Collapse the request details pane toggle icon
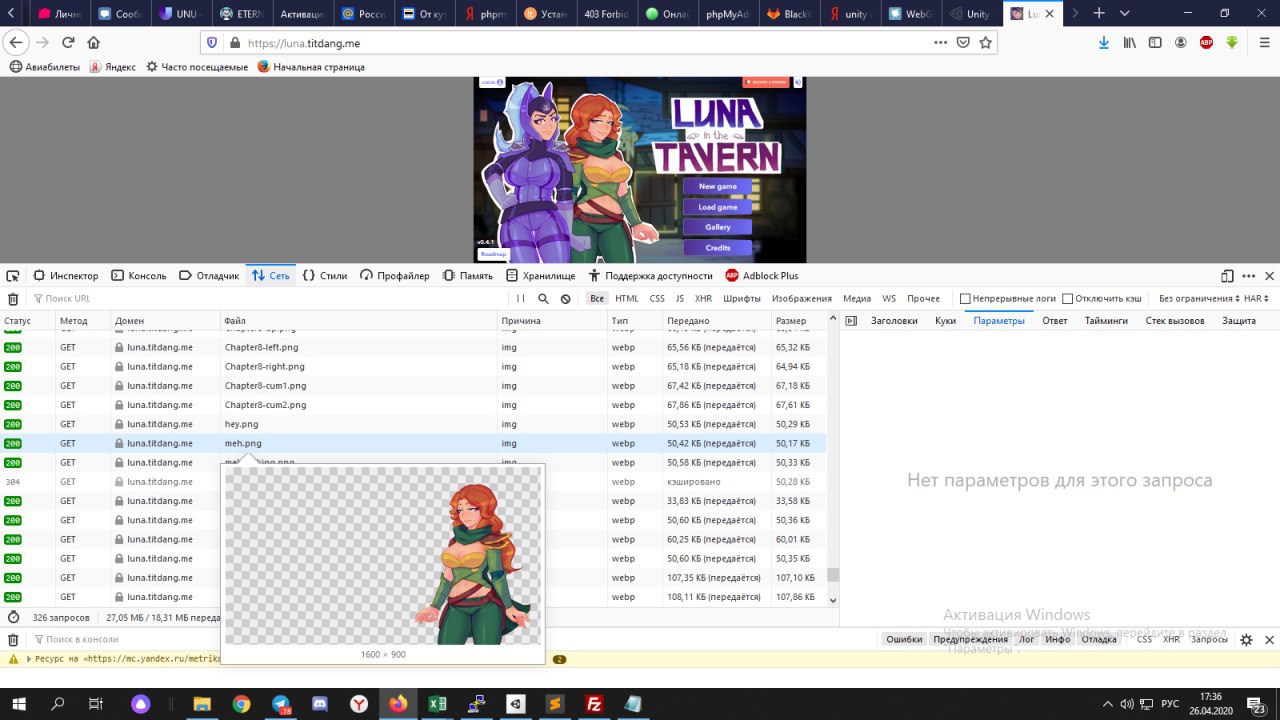Image resolution: width=1280 pixels, height=720 pixels. click(851, 321)
